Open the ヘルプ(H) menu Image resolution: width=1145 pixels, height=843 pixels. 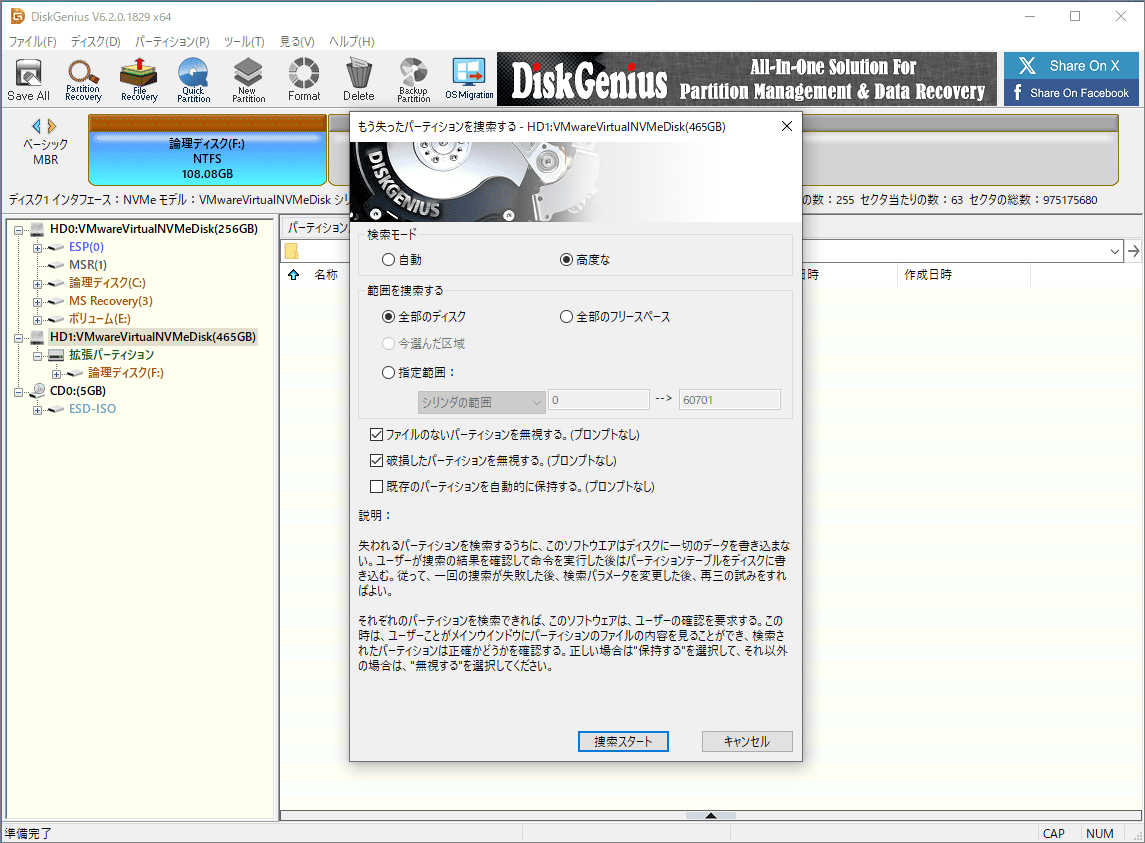coord(352,42)
